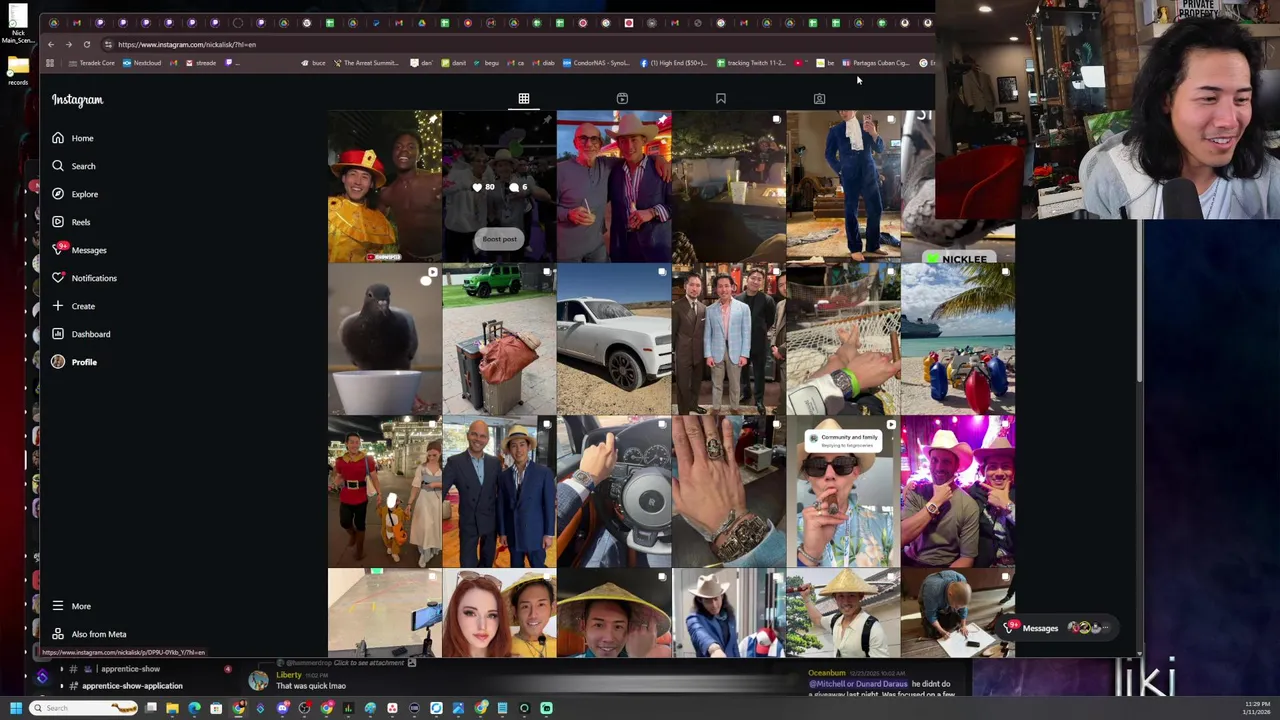The width and height of the screenshot is (1280, 720).
Task: Go forward in the browser
Action: (x=68, y=44)
